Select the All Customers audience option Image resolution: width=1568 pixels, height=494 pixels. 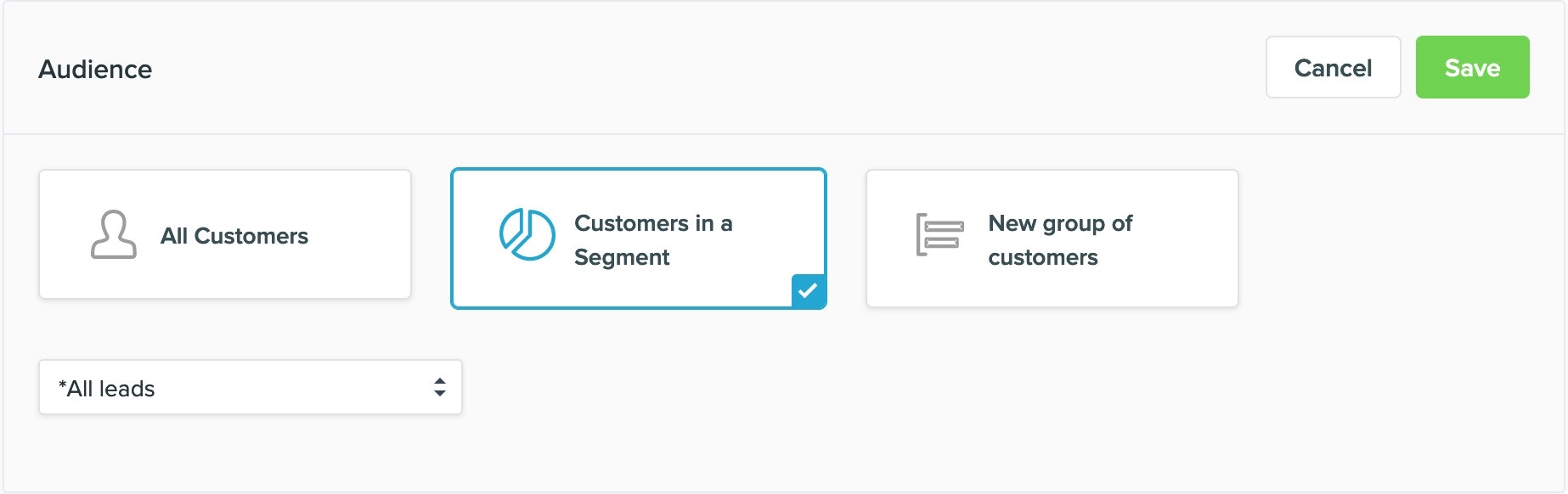click(x=224, y=235)
